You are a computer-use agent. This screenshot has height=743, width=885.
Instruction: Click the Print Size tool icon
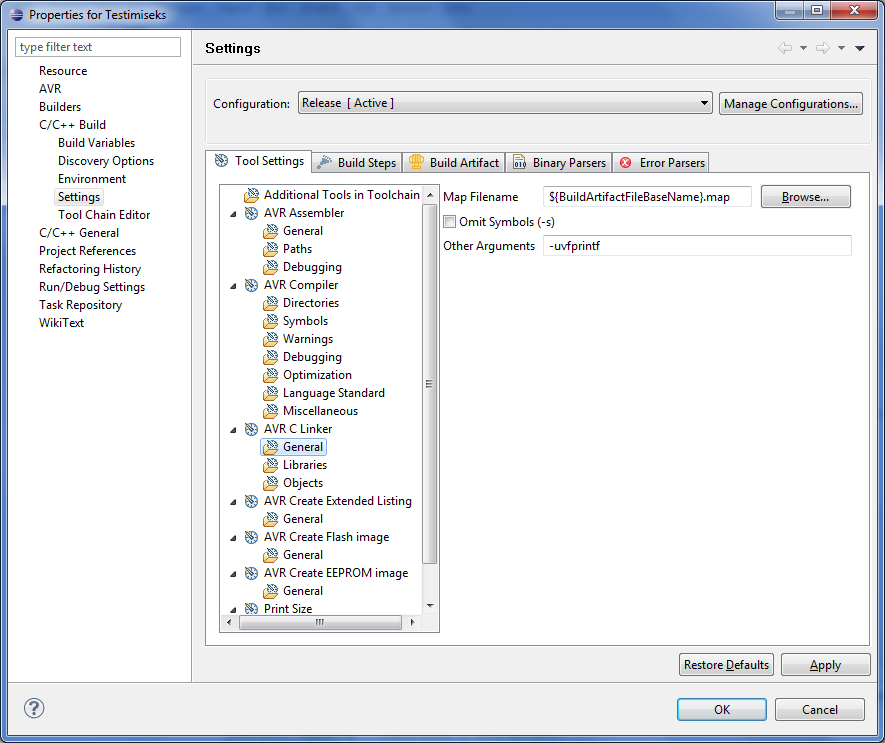point(251,609)
